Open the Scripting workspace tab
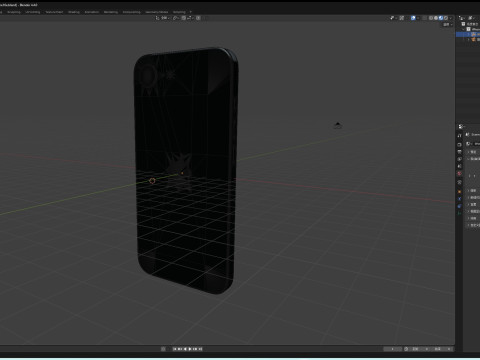Screen dimensions: 480x360 pos(179,12)
